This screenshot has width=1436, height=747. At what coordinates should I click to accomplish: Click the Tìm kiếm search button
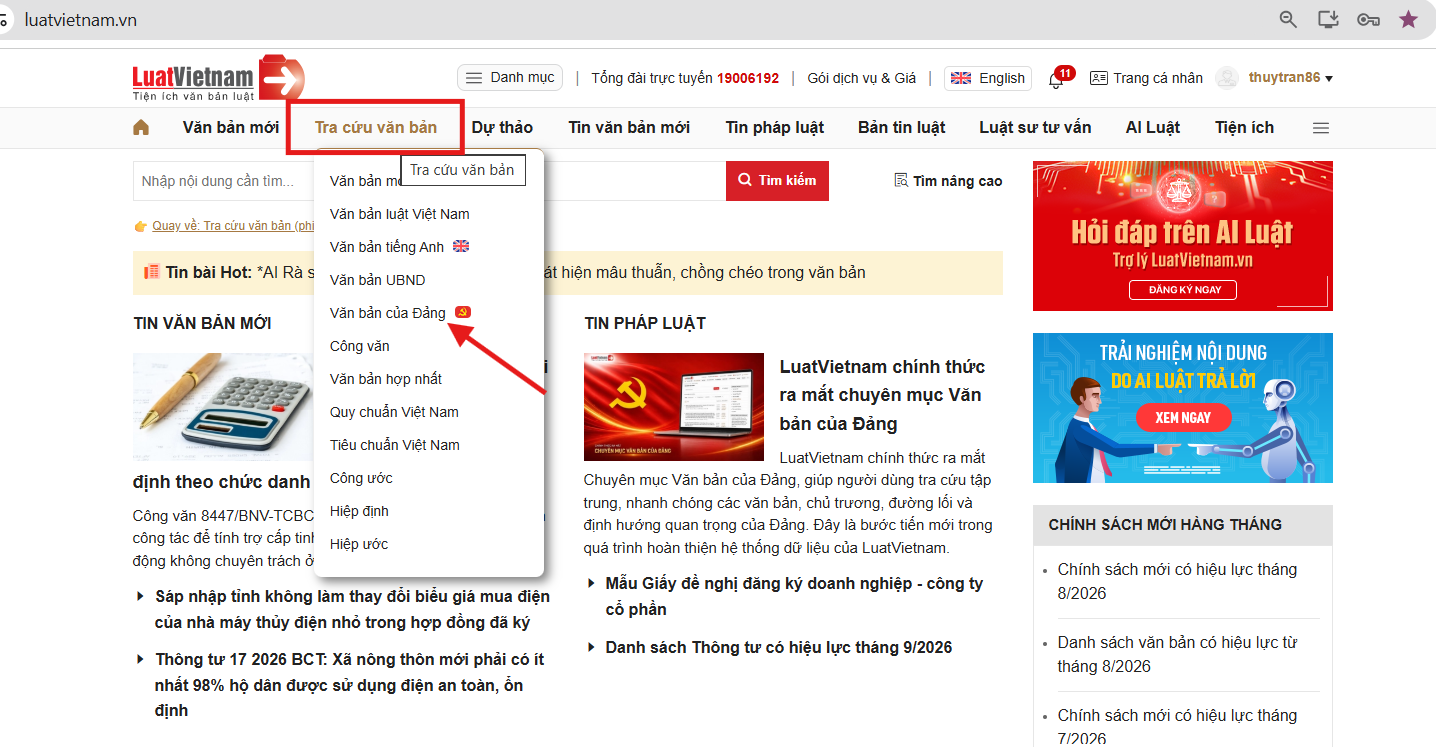click(x=777, y=181)
